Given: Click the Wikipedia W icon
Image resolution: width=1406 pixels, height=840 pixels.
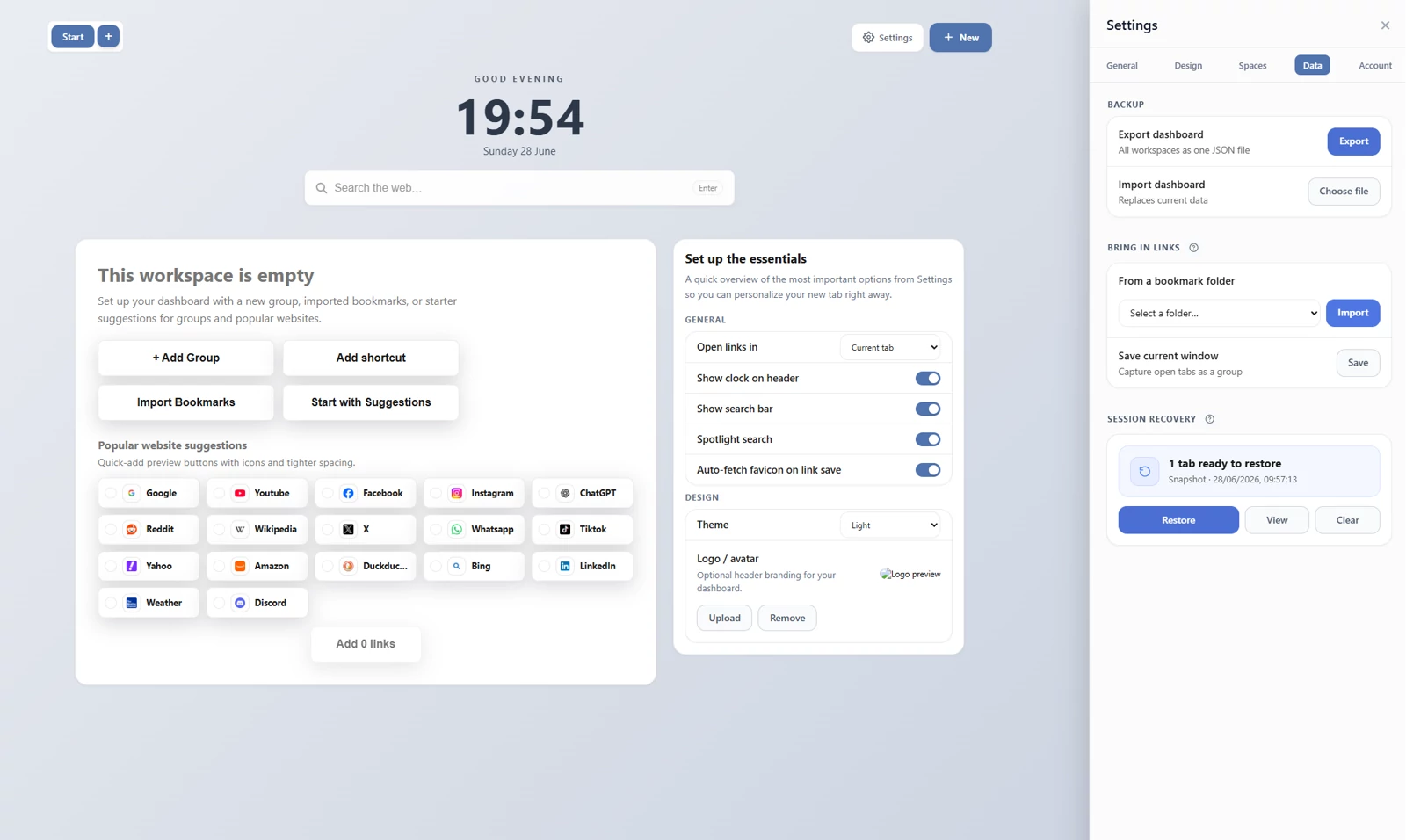Looking at the screenshot, I should pos(240,529).
